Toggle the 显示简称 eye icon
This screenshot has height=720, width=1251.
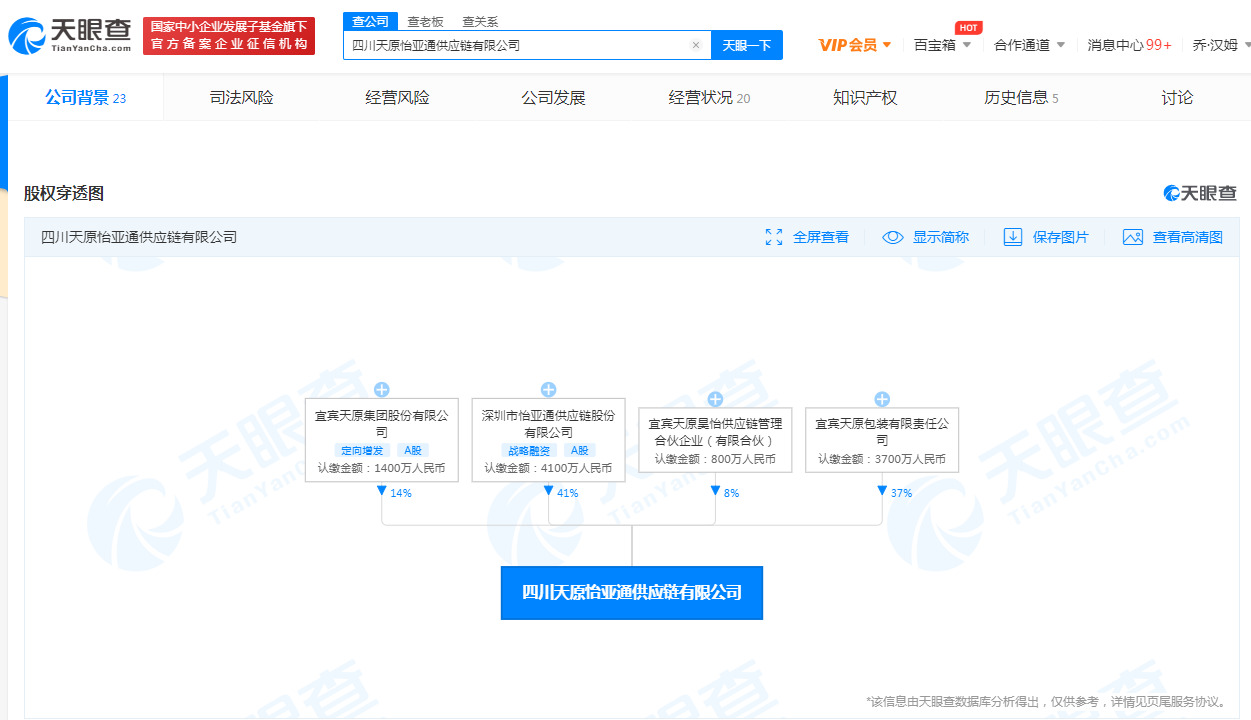[x=893, y=237]
